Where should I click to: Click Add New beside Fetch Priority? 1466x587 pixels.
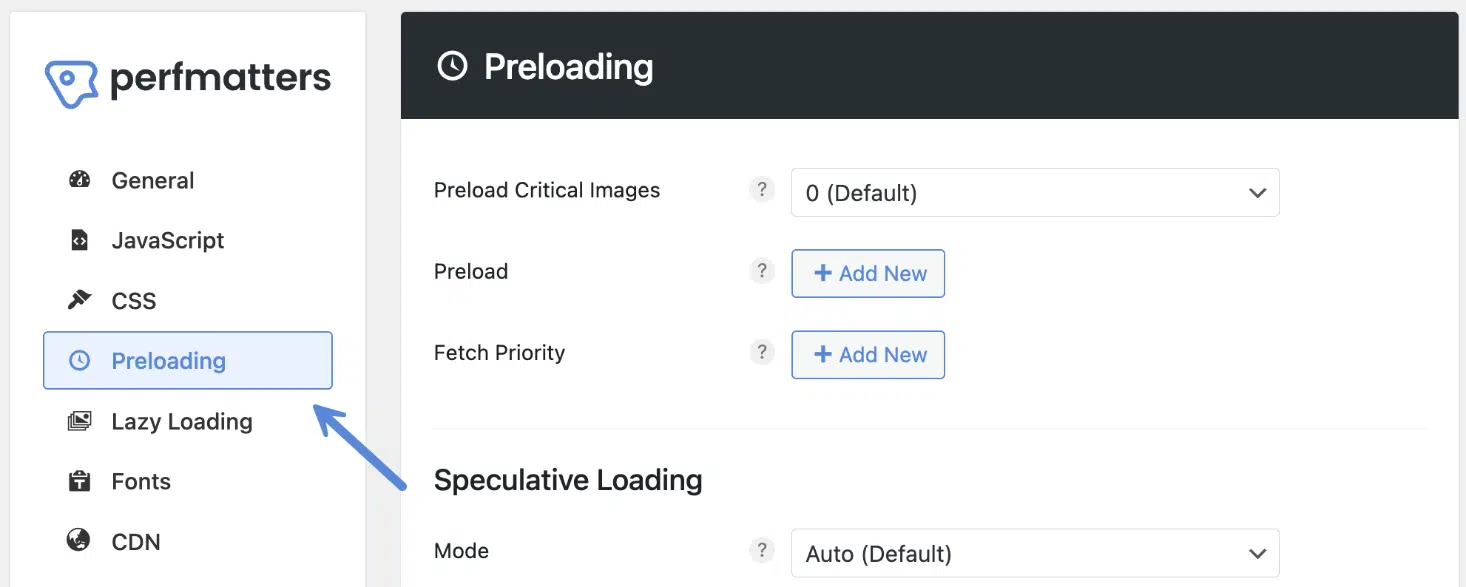coord(867,354)
